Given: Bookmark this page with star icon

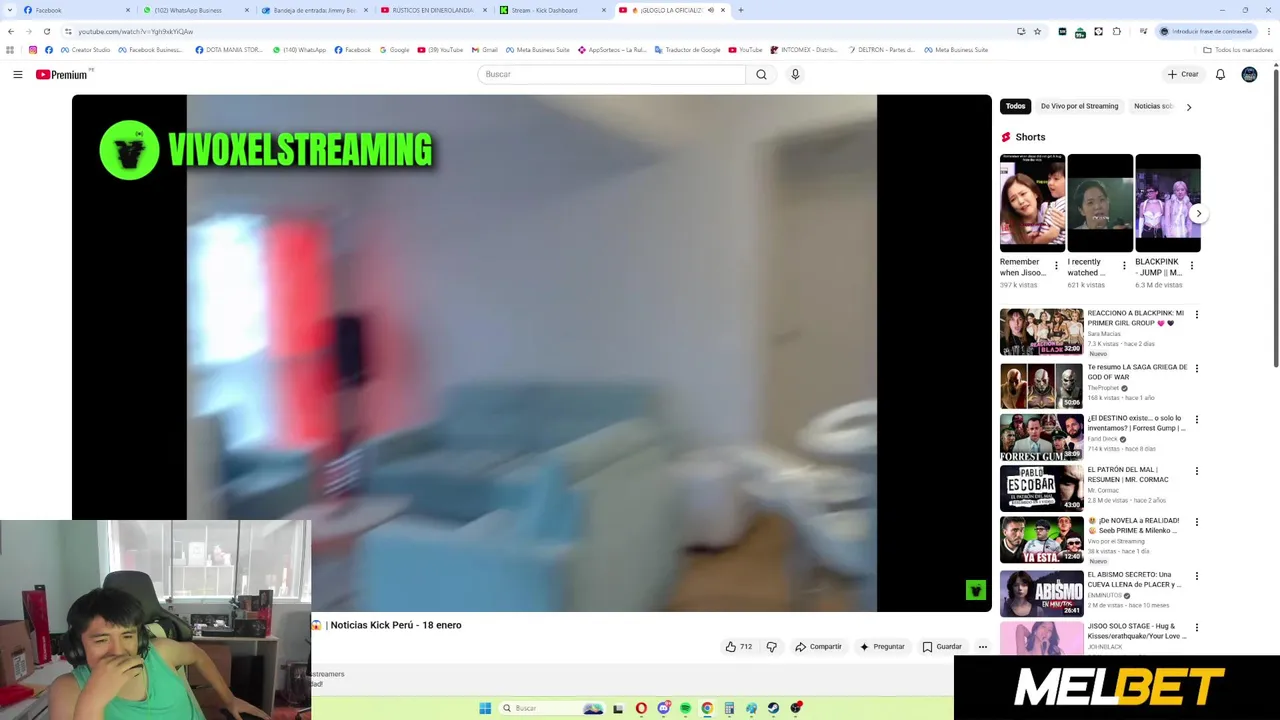Looking at the screenshot, I should pos(1037,31).
